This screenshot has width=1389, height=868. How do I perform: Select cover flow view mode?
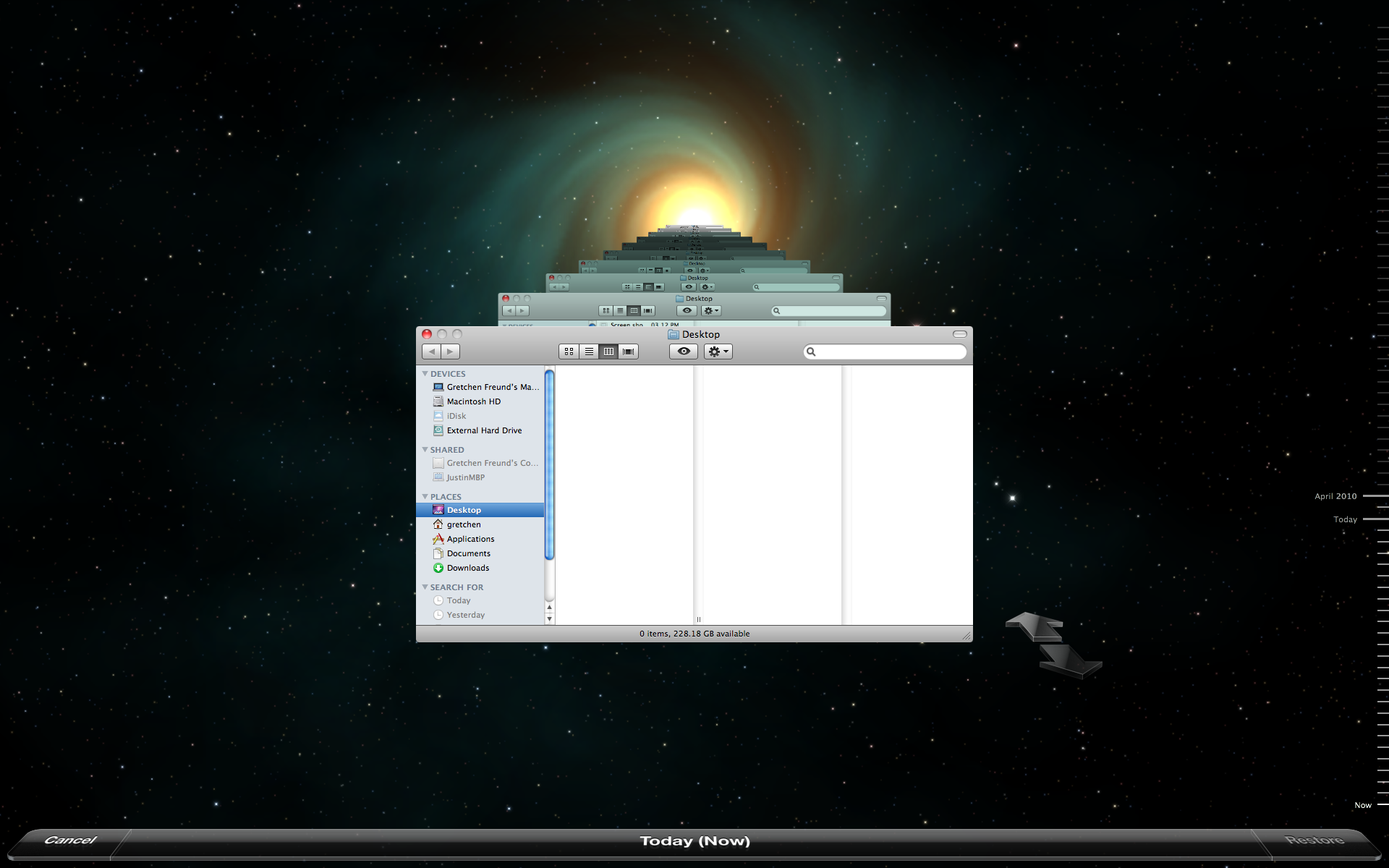(x=628, y=352)
